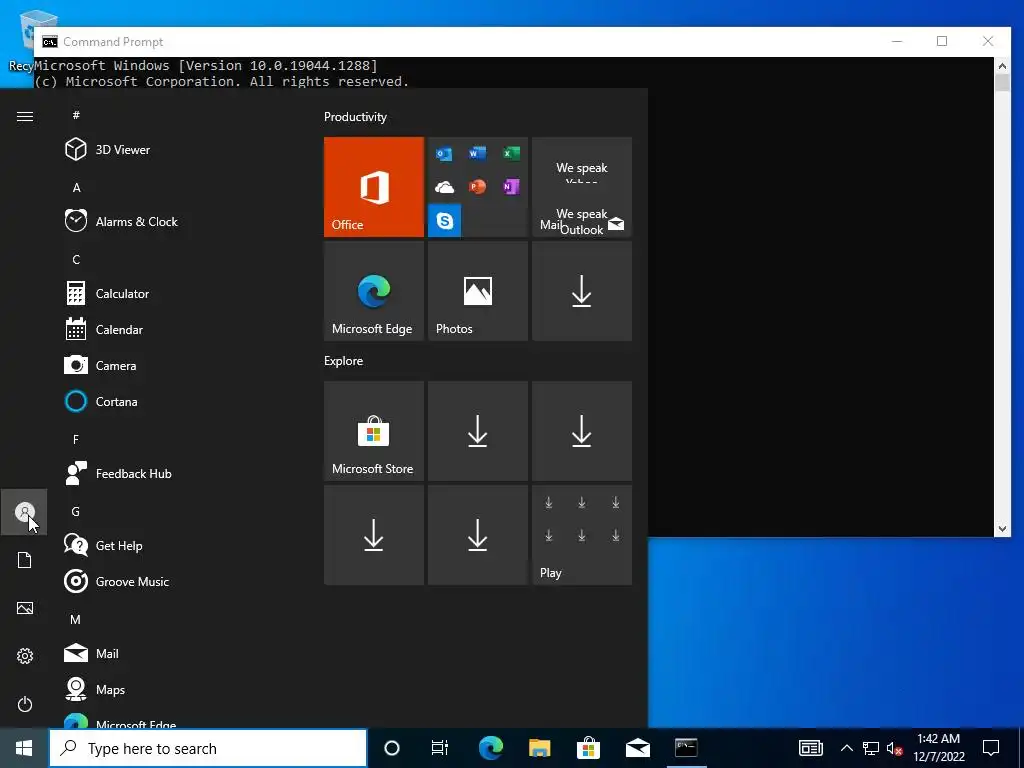This screenshot has height=768, width=1024.
Task: Show hidden system tray icons
Action: point(846,748)
